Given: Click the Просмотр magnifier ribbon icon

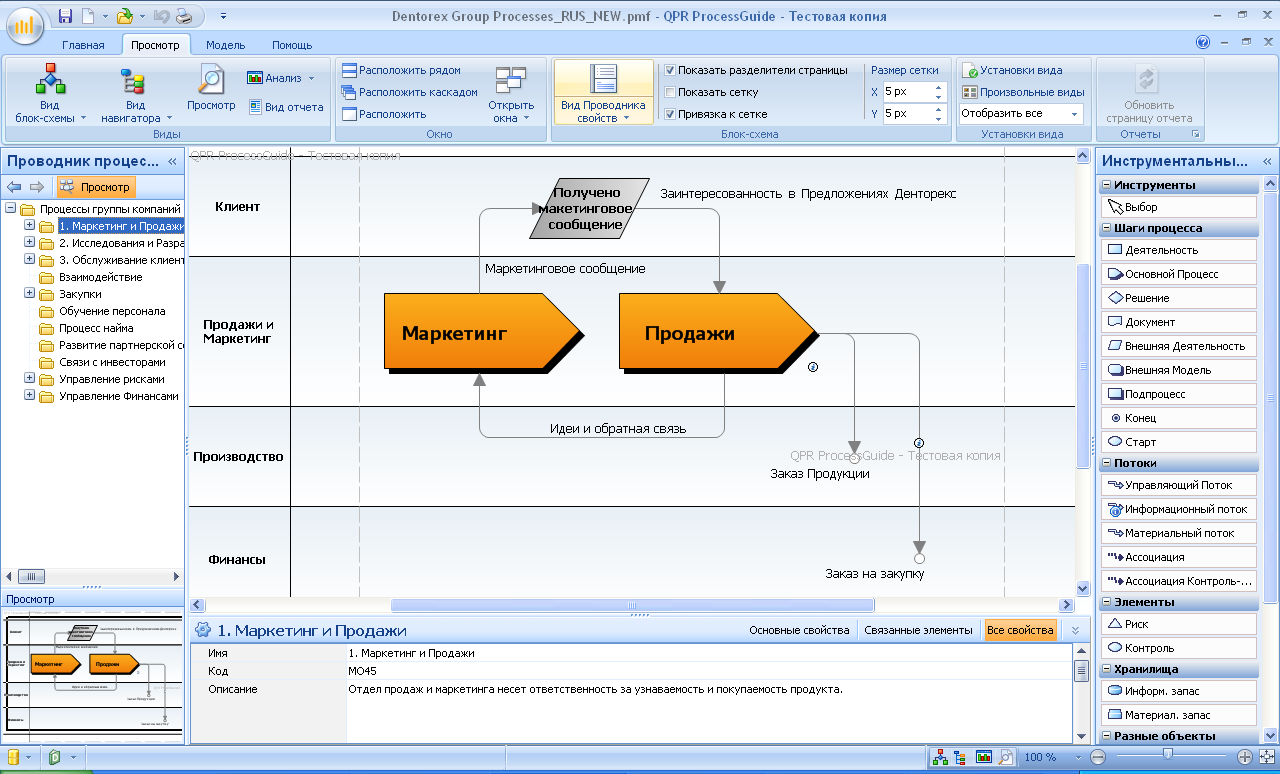Looking at the screenshot, I should coord(211,88).
